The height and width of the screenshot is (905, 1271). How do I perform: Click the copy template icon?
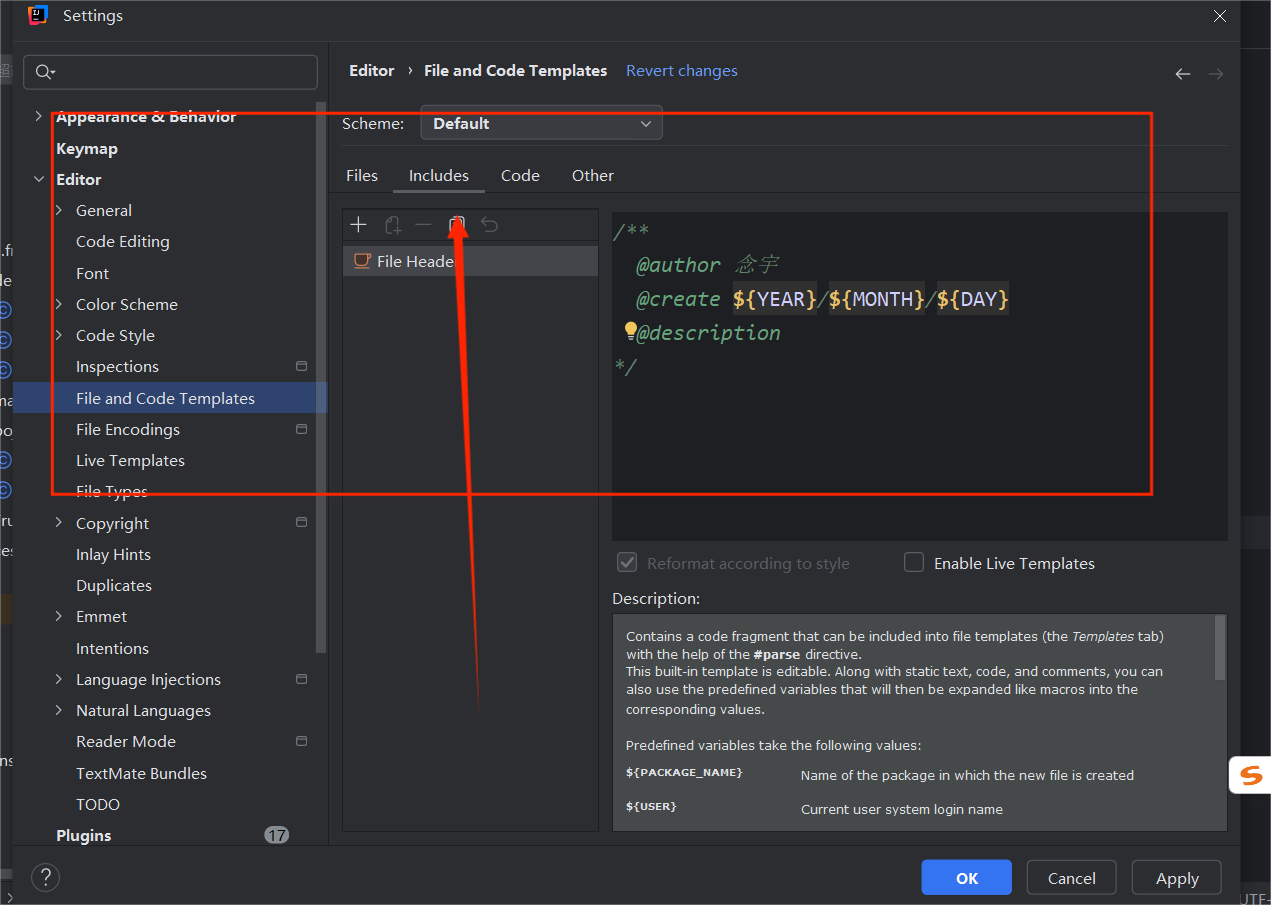coord(457,224)
